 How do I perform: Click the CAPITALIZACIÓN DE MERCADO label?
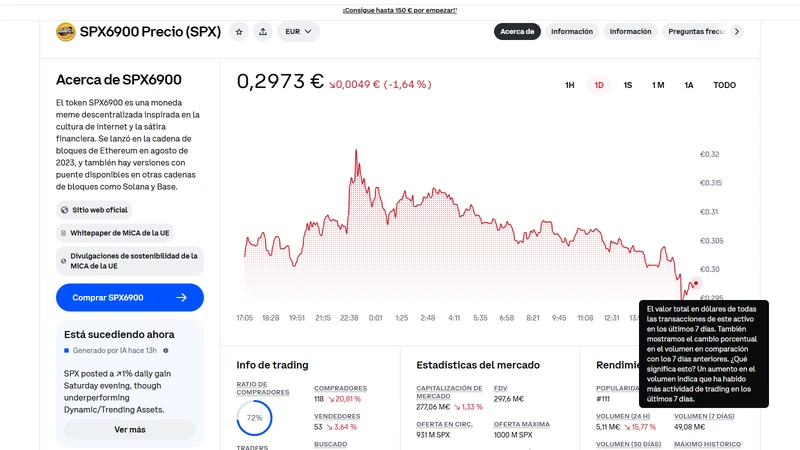[x=449, y=392]
